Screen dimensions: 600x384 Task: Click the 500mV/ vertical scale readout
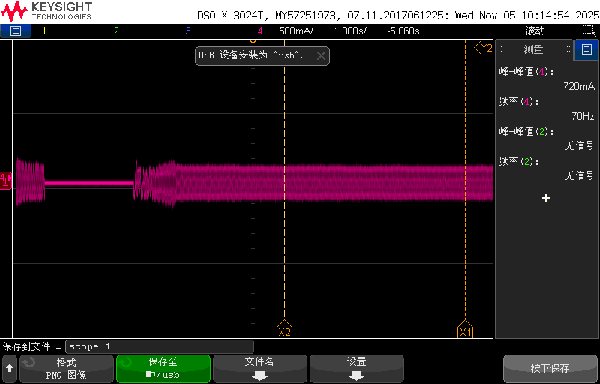(296, 31)
